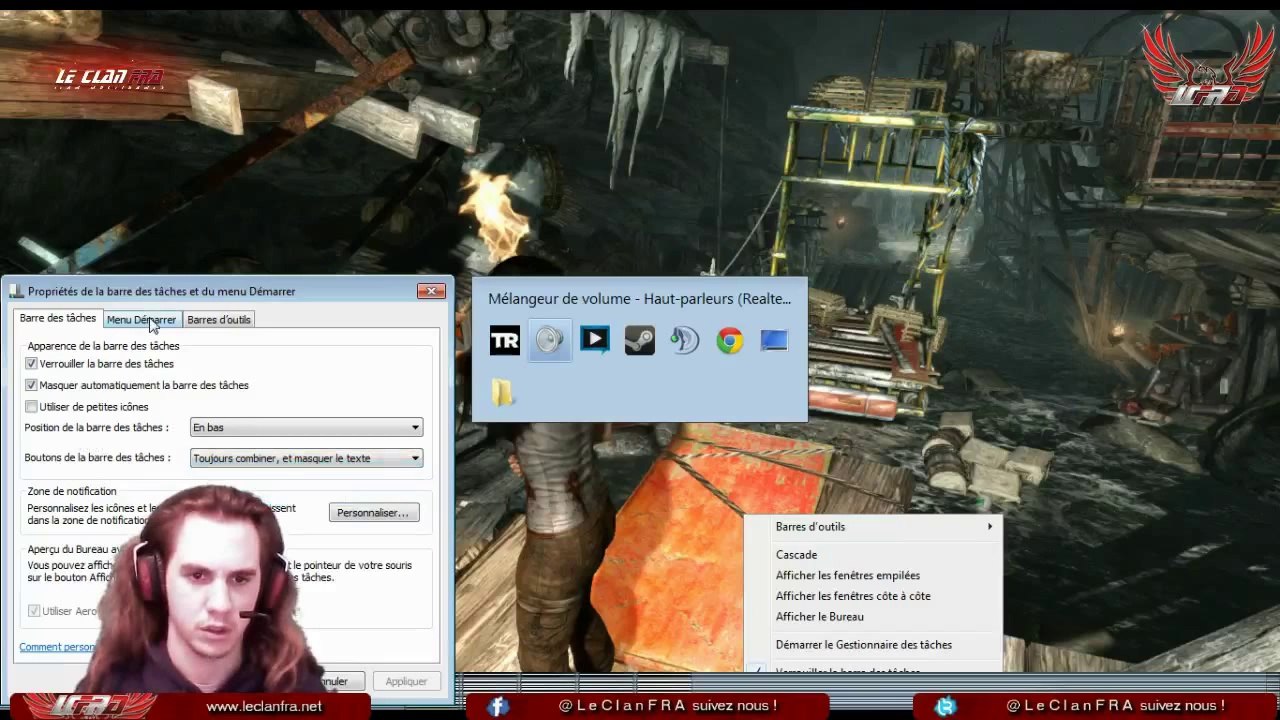Viewport: 1280px width, 720px height.
Task: Open Barres d'outils context menu entry
Action: 872,527
